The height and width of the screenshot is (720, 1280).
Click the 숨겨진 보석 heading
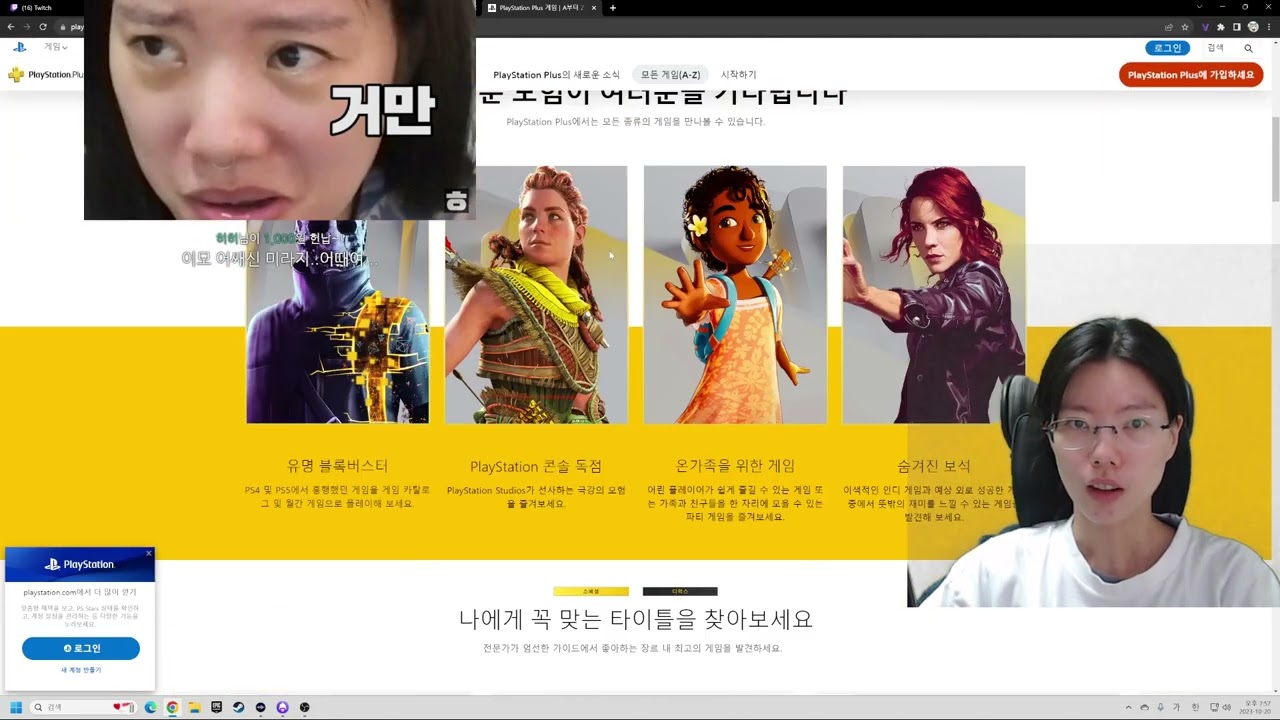coord(933,466)
